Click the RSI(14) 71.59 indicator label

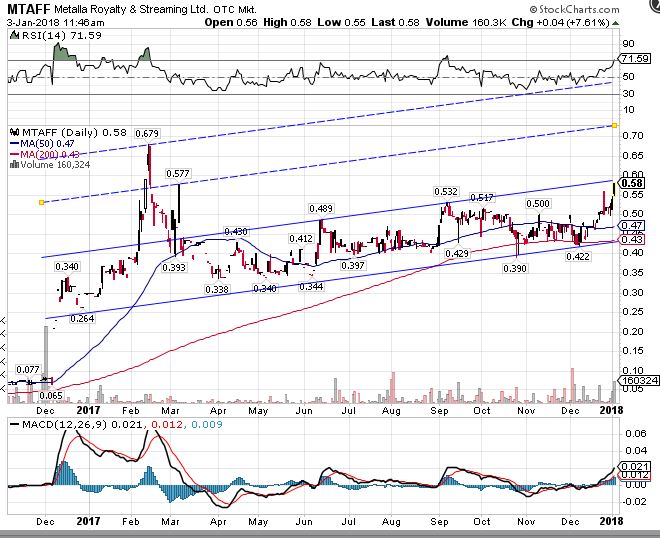pyautogui.click(x=61, y=35)
